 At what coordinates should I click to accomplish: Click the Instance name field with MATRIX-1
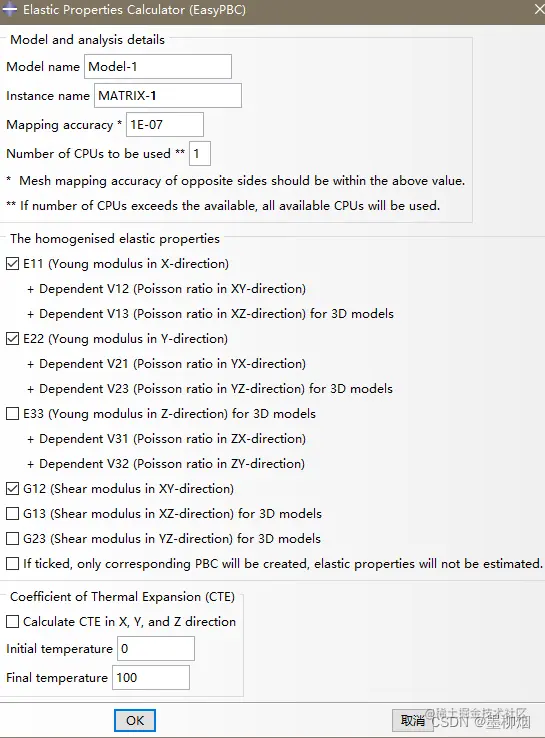tap(168, 96)
